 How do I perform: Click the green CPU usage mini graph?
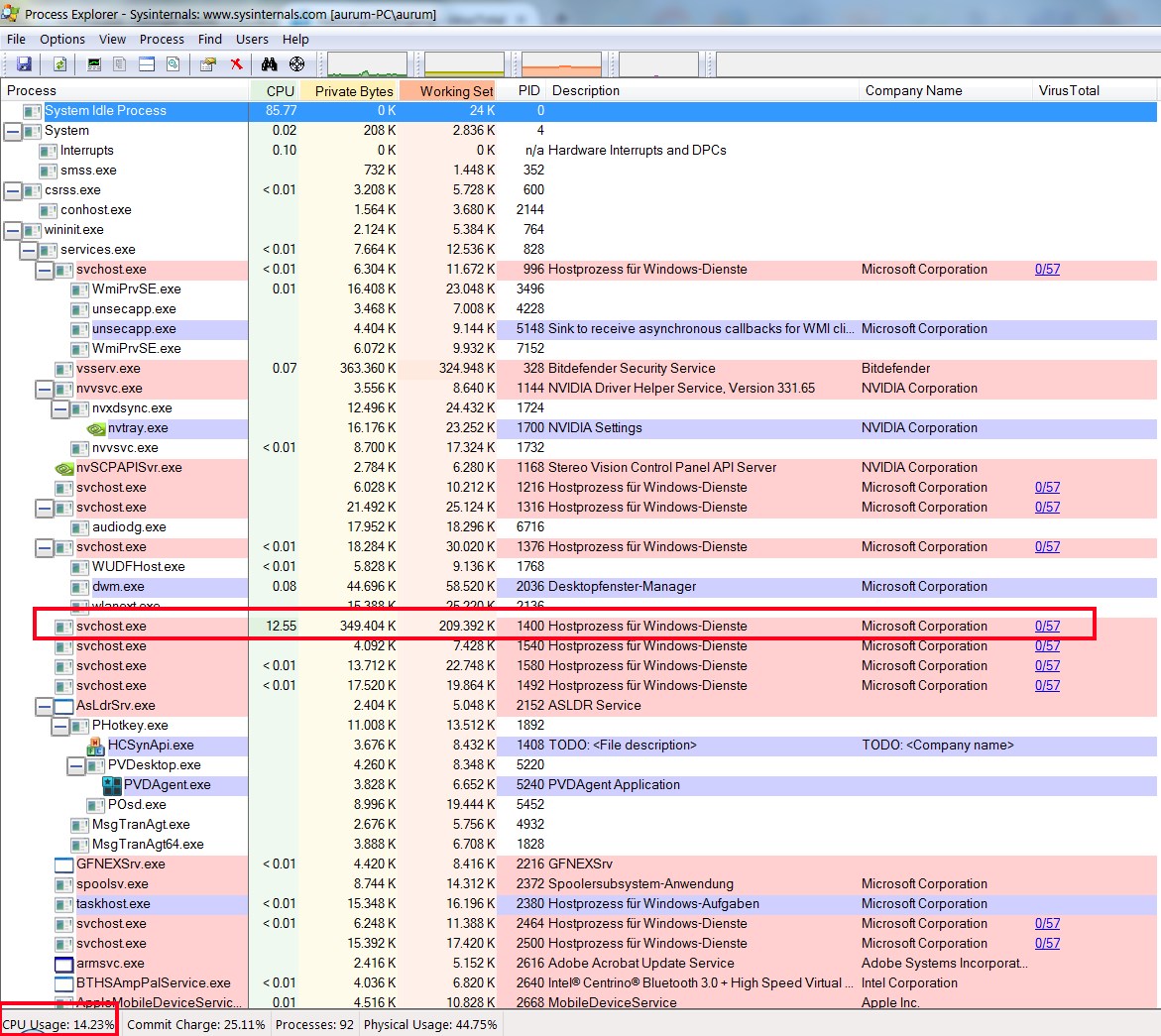(367, 64)
